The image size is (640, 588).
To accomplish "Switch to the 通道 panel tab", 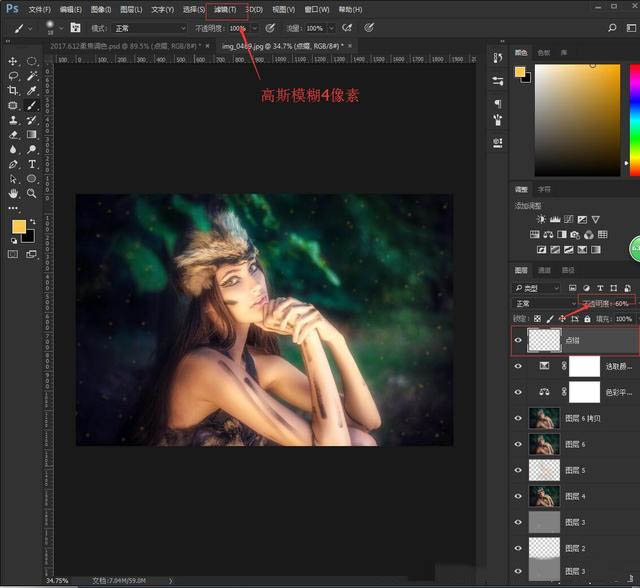I will (545, 270).
